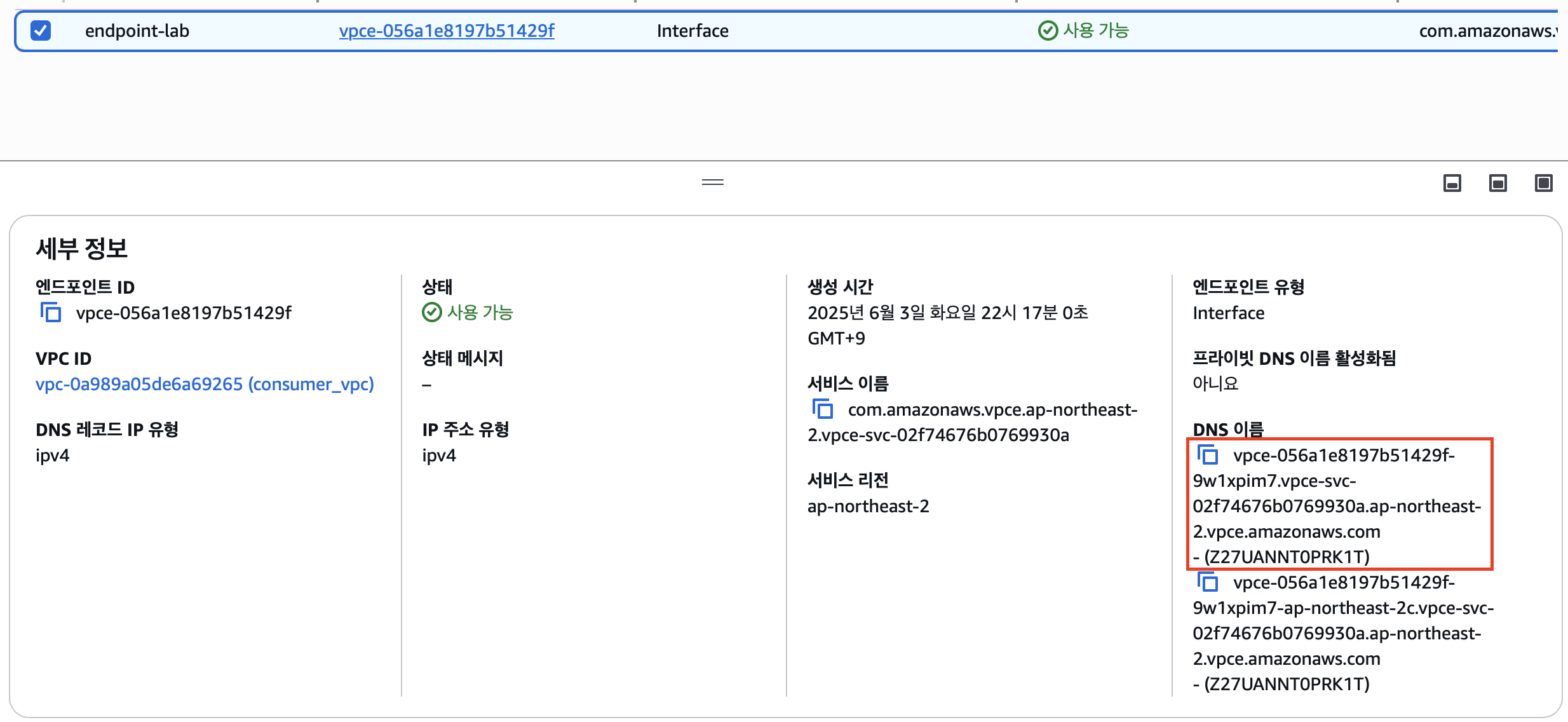The image size is (1568, 722).
Task: Copy the ap-northeast-2c DNS name entry
Action: (x=1208, y=582)
